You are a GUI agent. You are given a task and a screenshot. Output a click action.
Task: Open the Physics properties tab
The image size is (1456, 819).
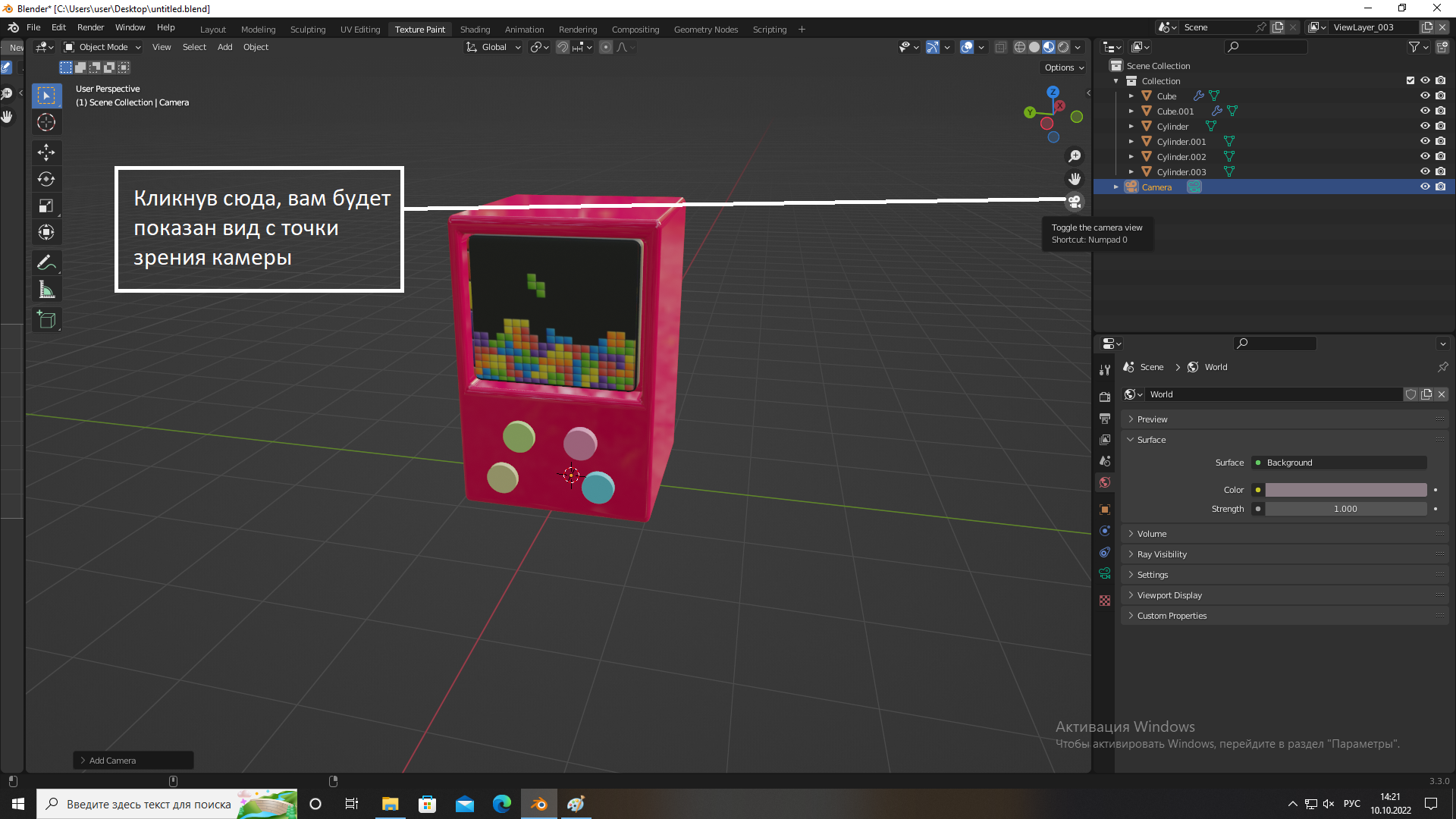[1105, 531]
